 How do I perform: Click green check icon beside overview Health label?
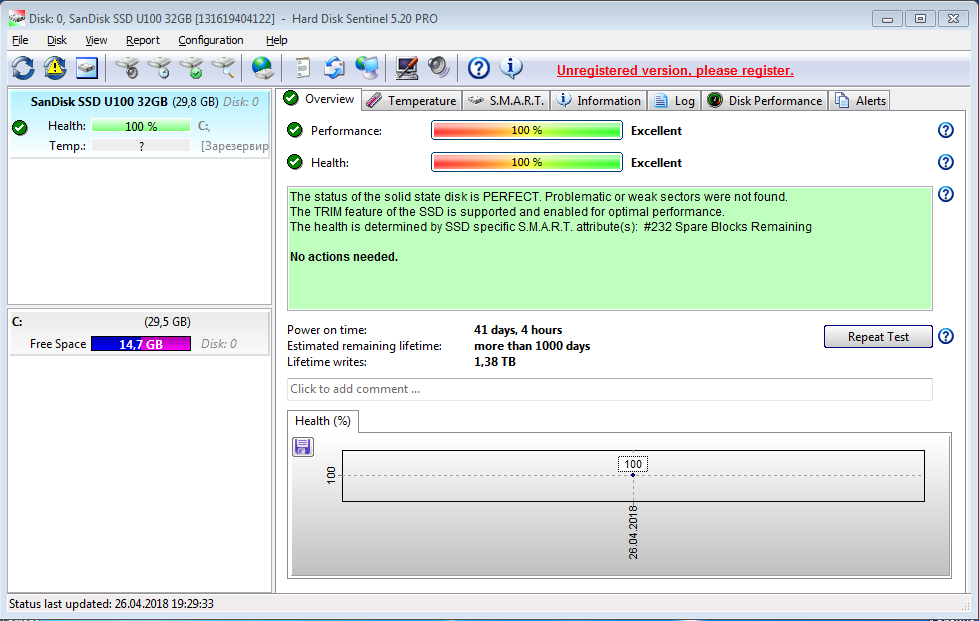(295, 162)
